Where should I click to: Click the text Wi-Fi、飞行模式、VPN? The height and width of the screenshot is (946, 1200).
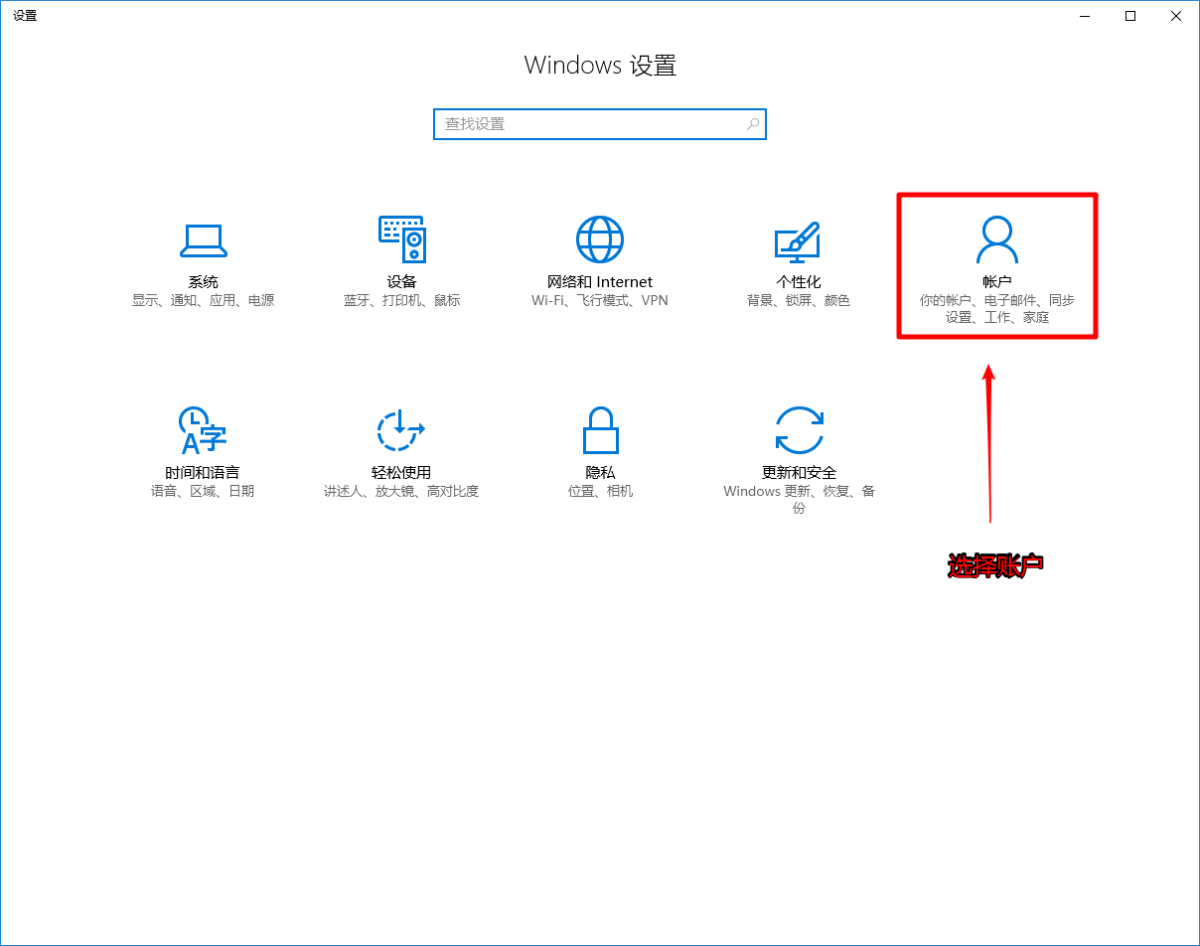600,301
